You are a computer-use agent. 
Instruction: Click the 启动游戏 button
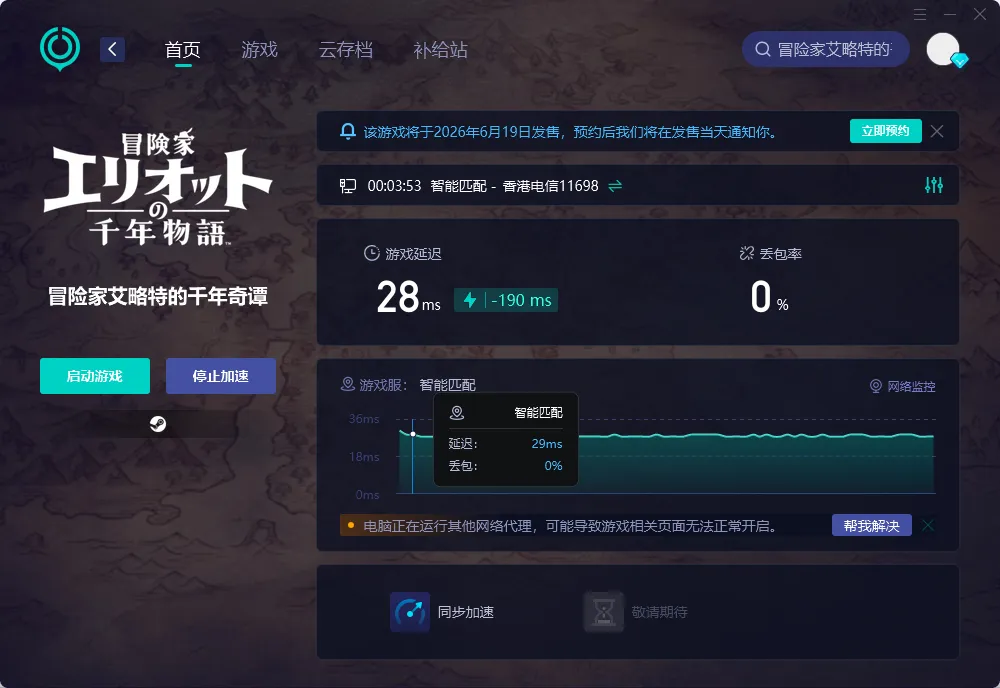pyautogui.click(x=95, y=376)
